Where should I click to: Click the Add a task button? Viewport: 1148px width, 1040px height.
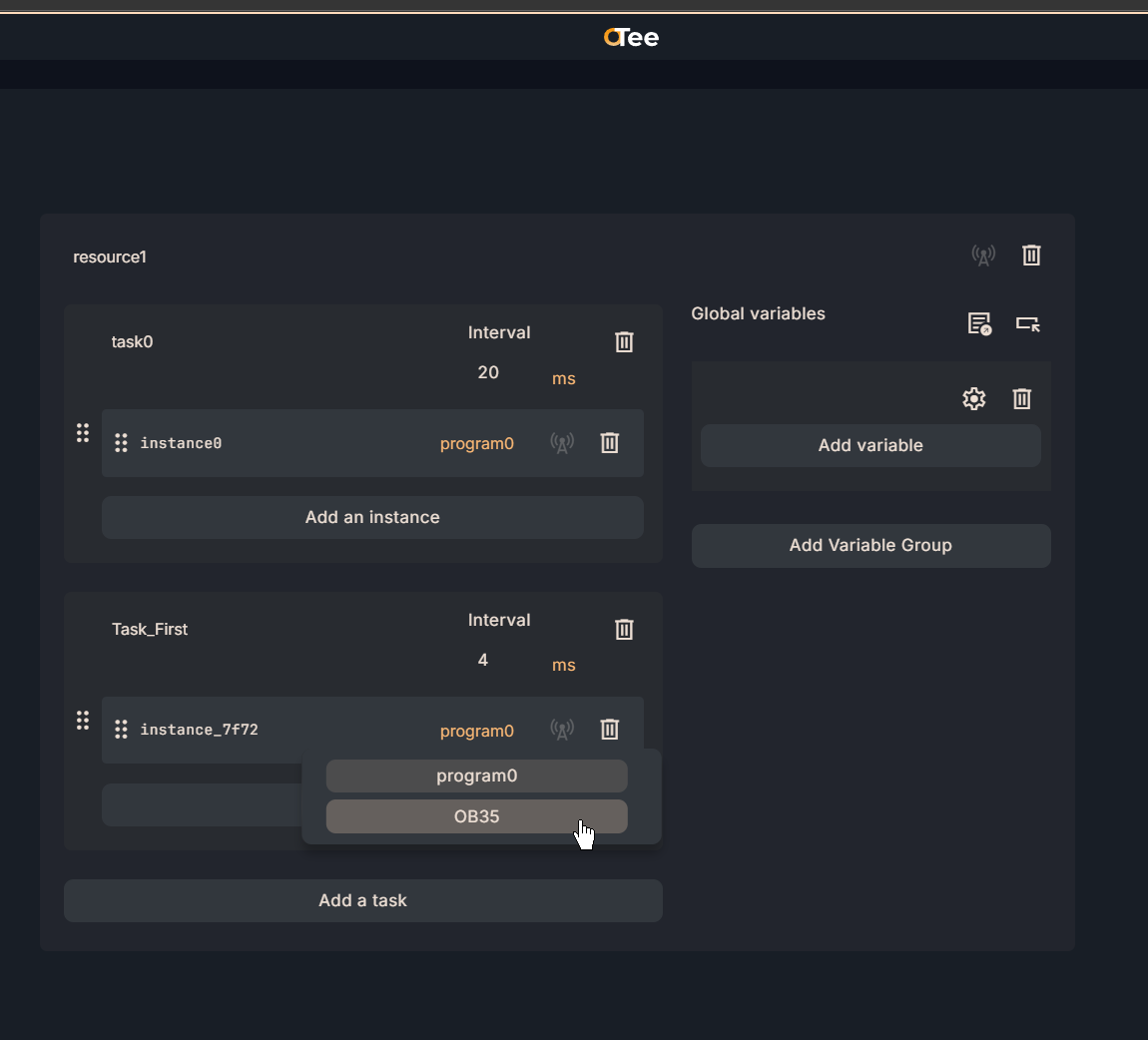point(362,900)
